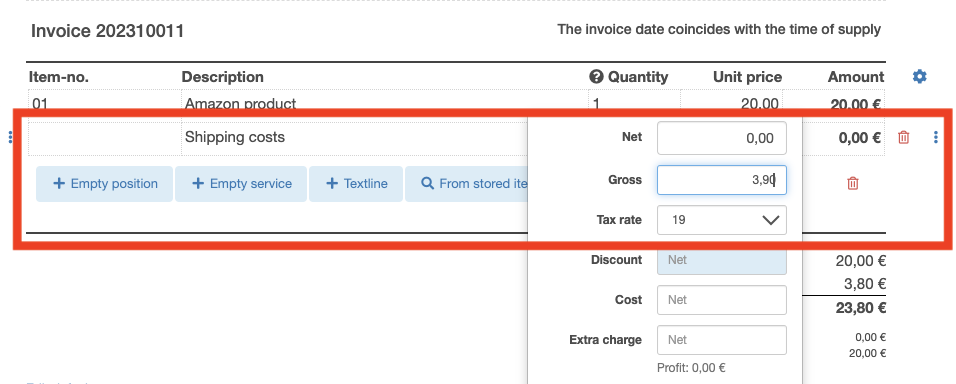Choose a position From stored items
Screen dimensions: 956x384
tap(466, 183)
